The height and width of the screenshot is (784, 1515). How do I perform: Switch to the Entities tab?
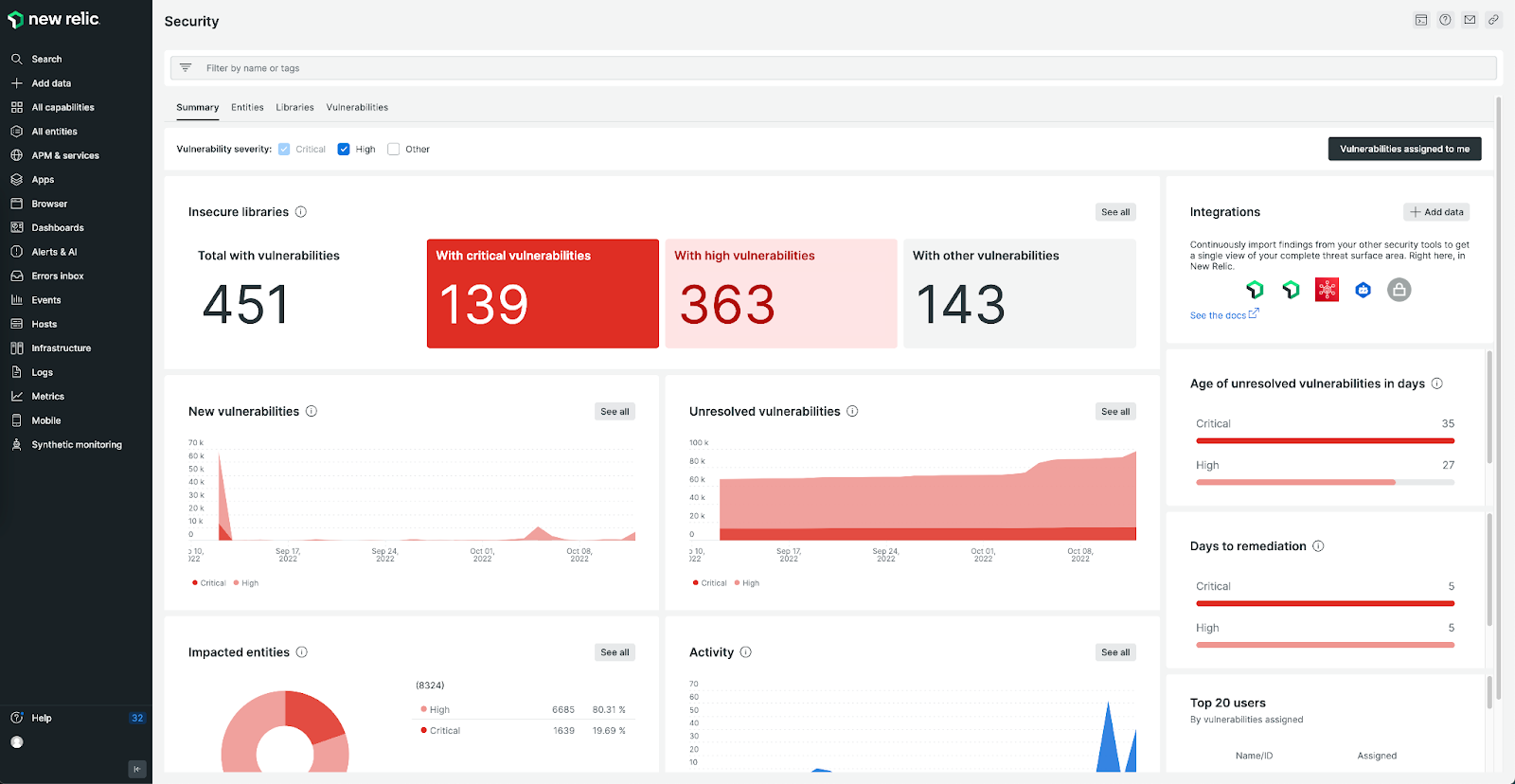(247, 107)
